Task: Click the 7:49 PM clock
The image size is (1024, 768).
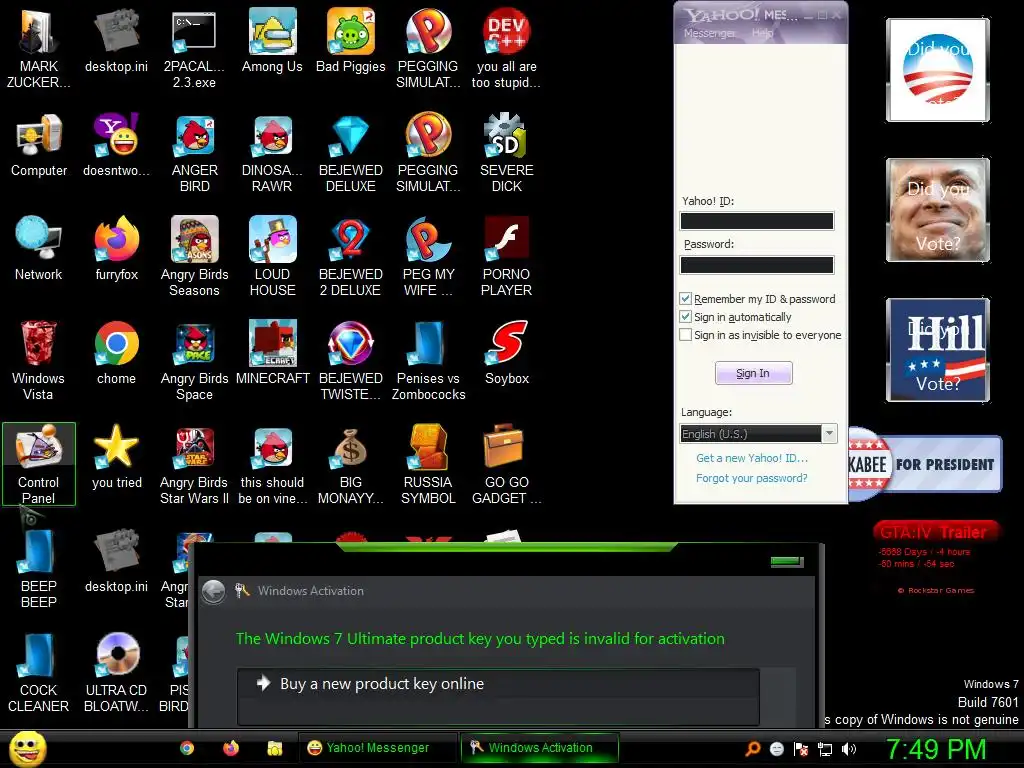Action: [x=936, y=749]
